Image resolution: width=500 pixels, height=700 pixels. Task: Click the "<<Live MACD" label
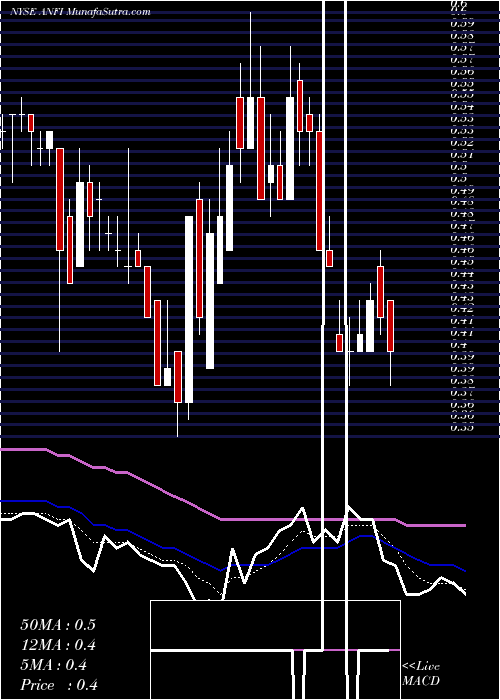[421, 673]
